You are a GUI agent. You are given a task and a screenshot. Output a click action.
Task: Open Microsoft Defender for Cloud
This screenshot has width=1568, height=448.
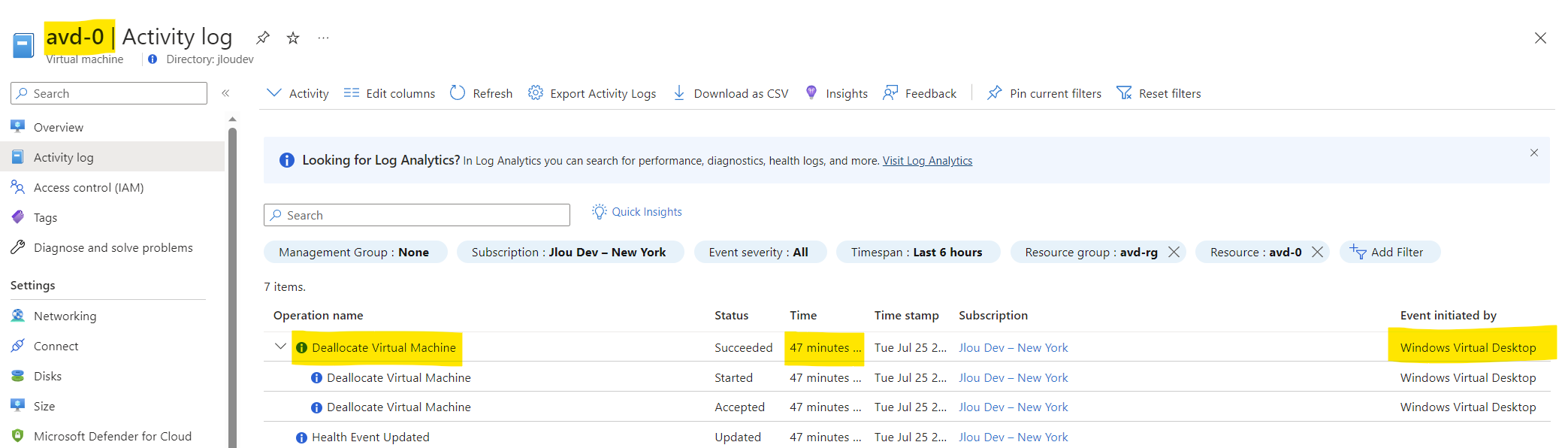coord(113,436)
